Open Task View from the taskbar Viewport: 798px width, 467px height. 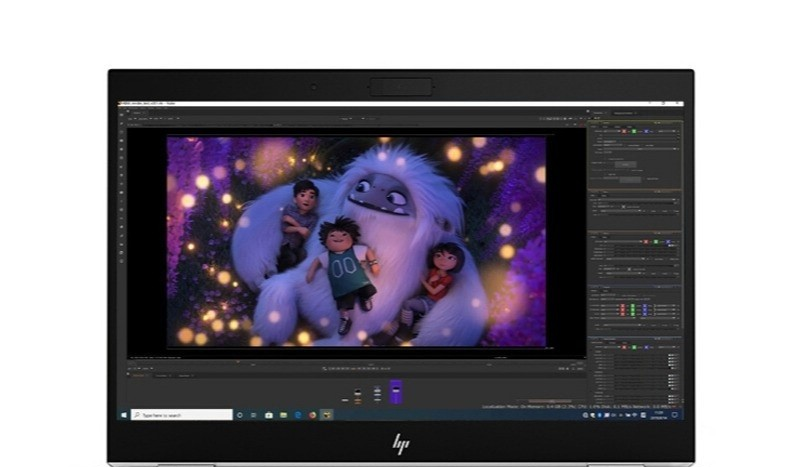pos(253,415)
